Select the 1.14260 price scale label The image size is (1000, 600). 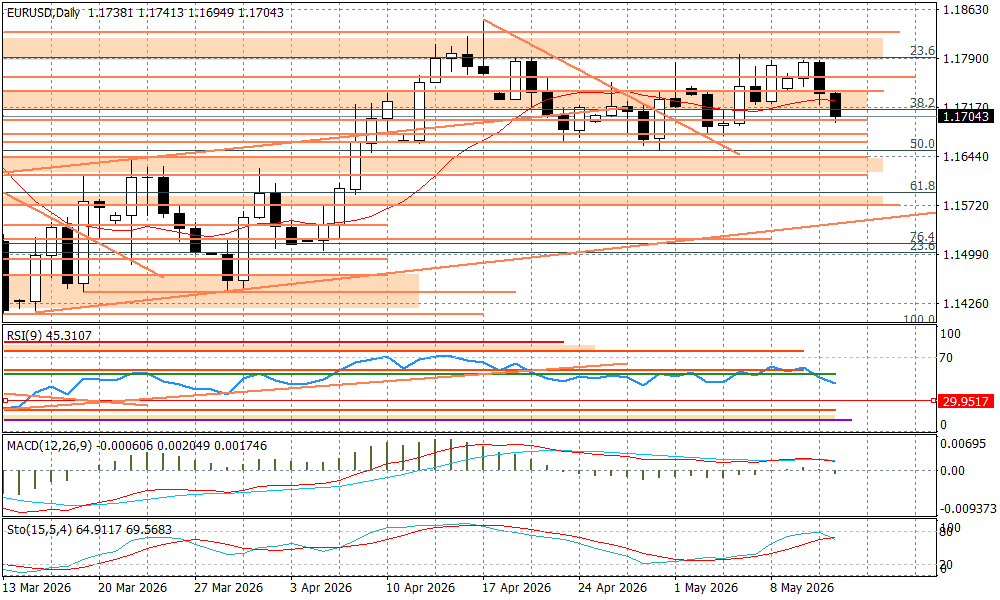(965, 304)
